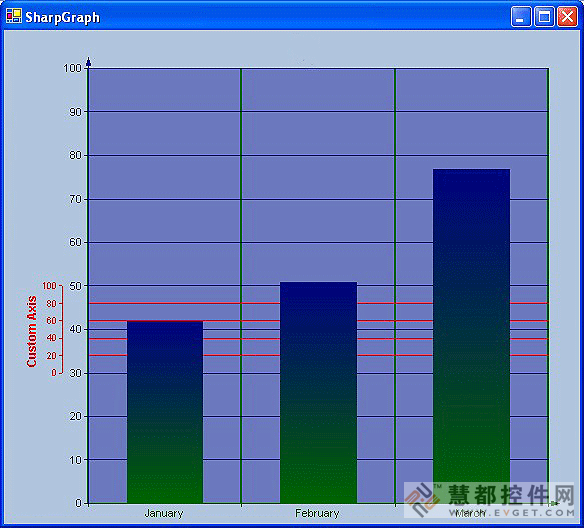The width and height of the screenshot is (584, 528).
Task: Click the red Custom Axis title
Action: click(x=32, y=331)
